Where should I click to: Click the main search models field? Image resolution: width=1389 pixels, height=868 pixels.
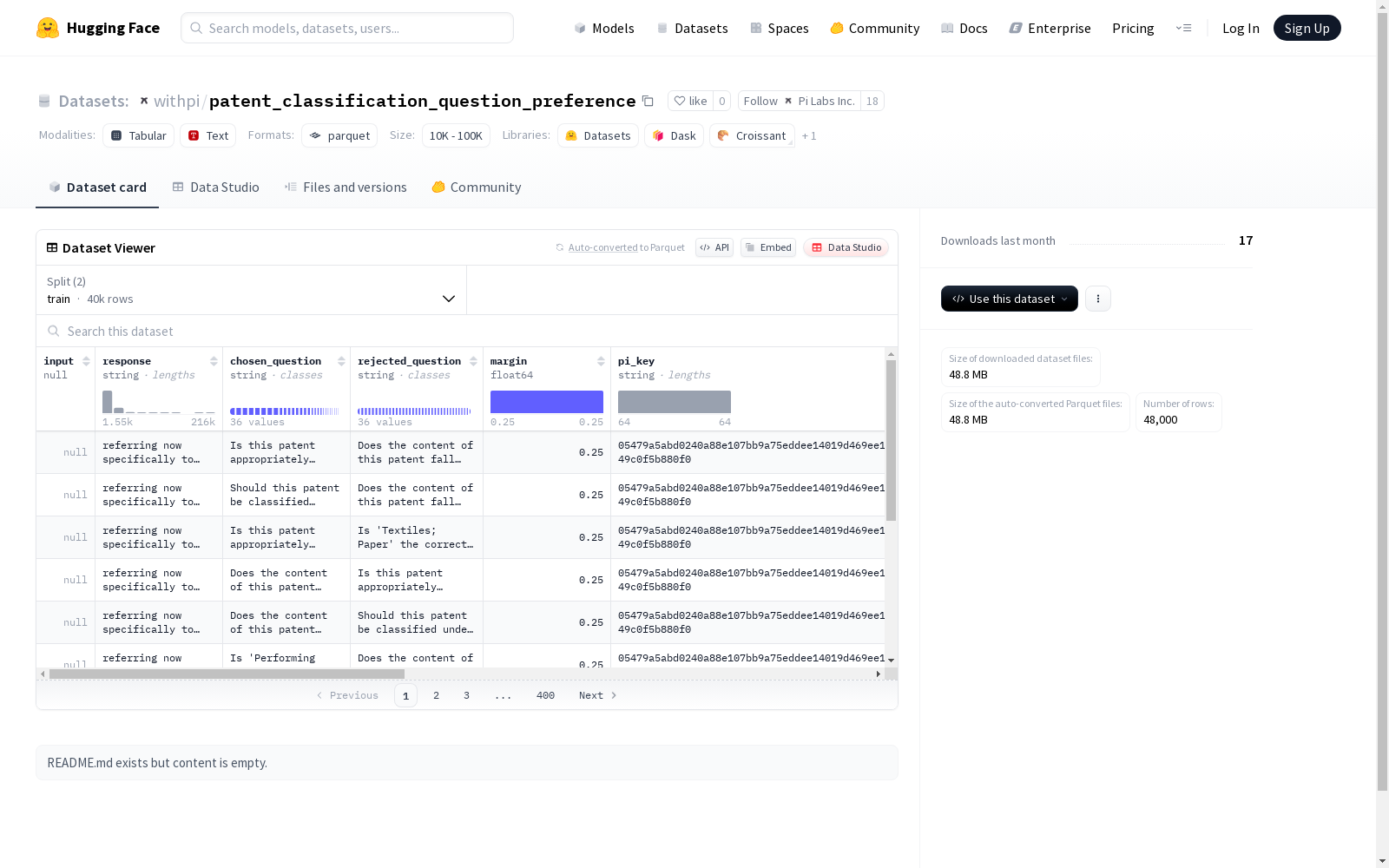pos(347,28)
